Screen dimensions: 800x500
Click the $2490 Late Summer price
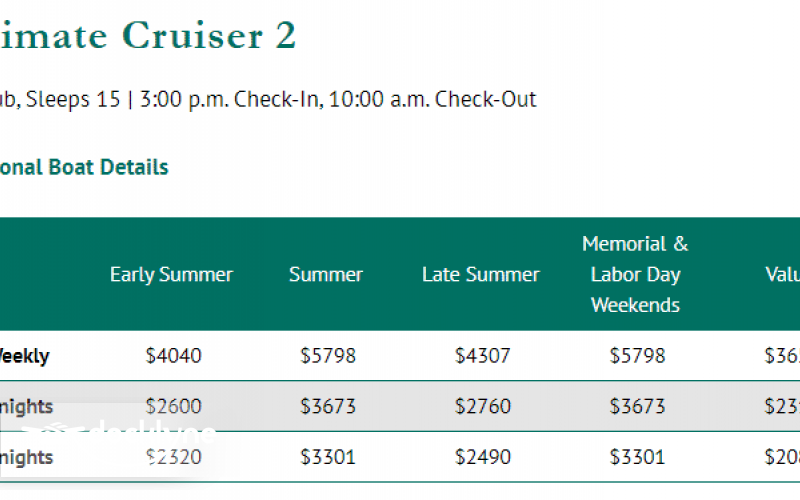pyautogui.click(x=482, y=458)
